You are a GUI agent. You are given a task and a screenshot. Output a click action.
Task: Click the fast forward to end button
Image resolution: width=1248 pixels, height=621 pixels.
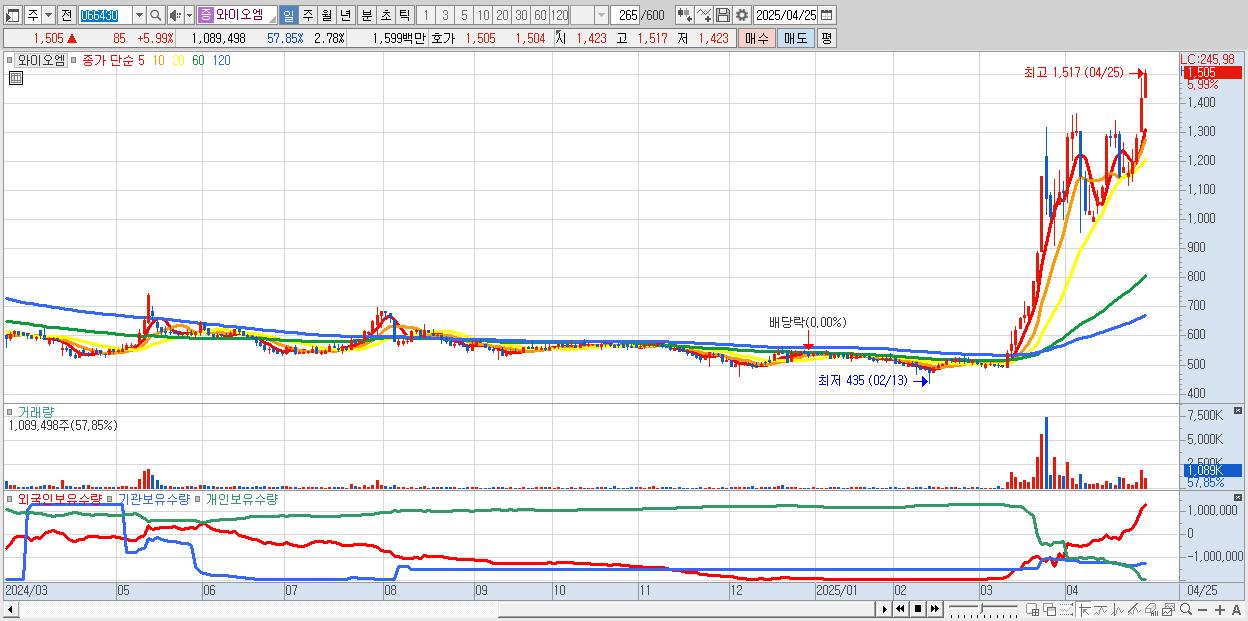(x=935, y=609)
